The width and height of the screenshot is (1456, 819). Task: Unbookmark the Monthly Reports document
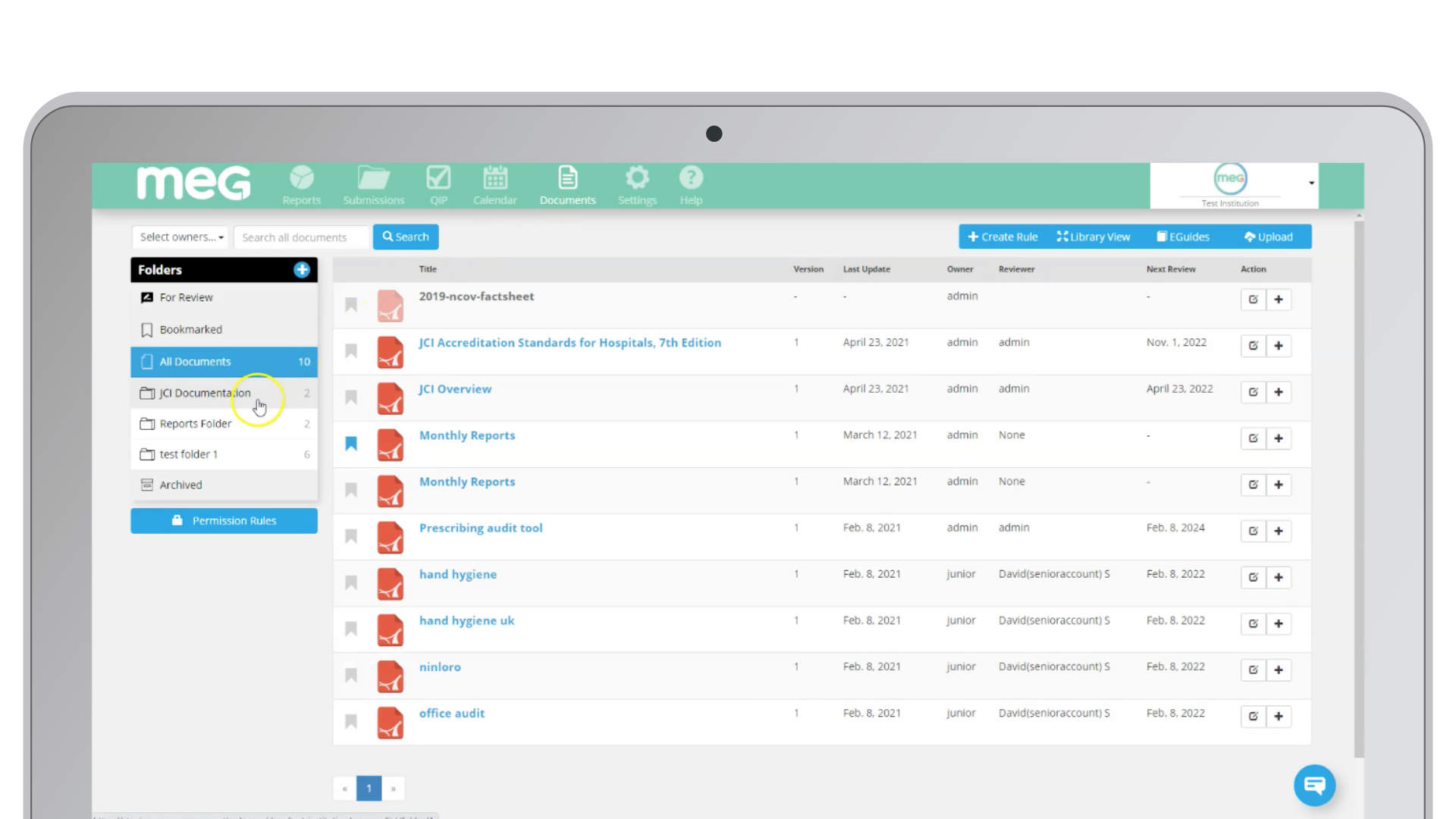pyautogui.click(x=351, y=444)
